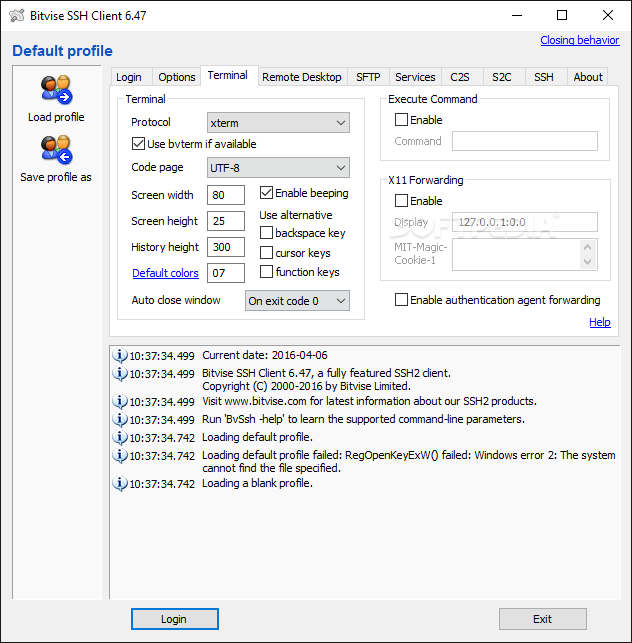Select the Terminal tab
The image size is (632, 643).
tap(228, 75)
